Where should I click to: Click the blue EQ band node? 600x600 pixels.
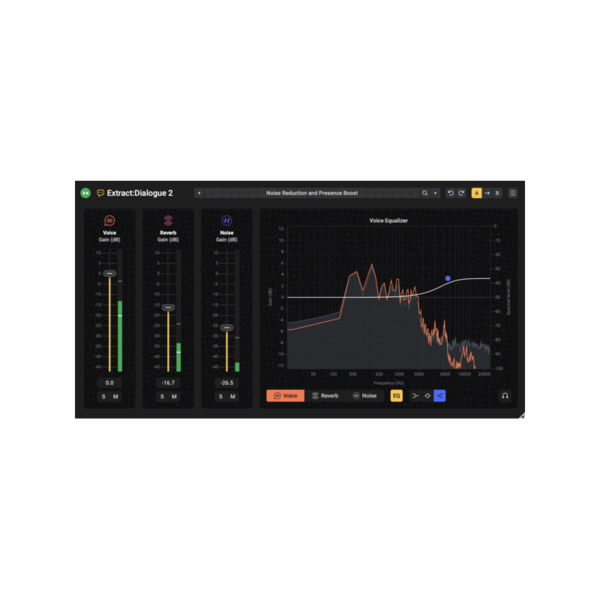(x=448, y=278)
